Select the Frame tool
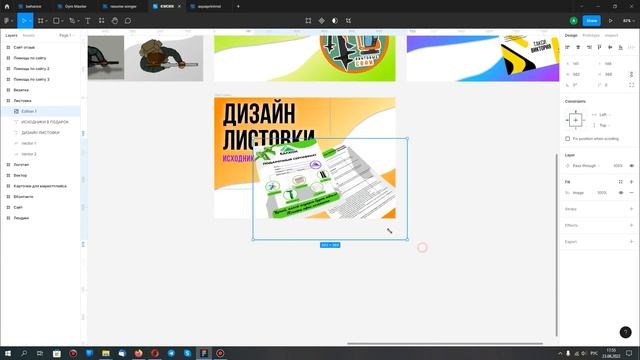Image resolution: width=640 pixels, height=360 pixels. click(40, 20)
